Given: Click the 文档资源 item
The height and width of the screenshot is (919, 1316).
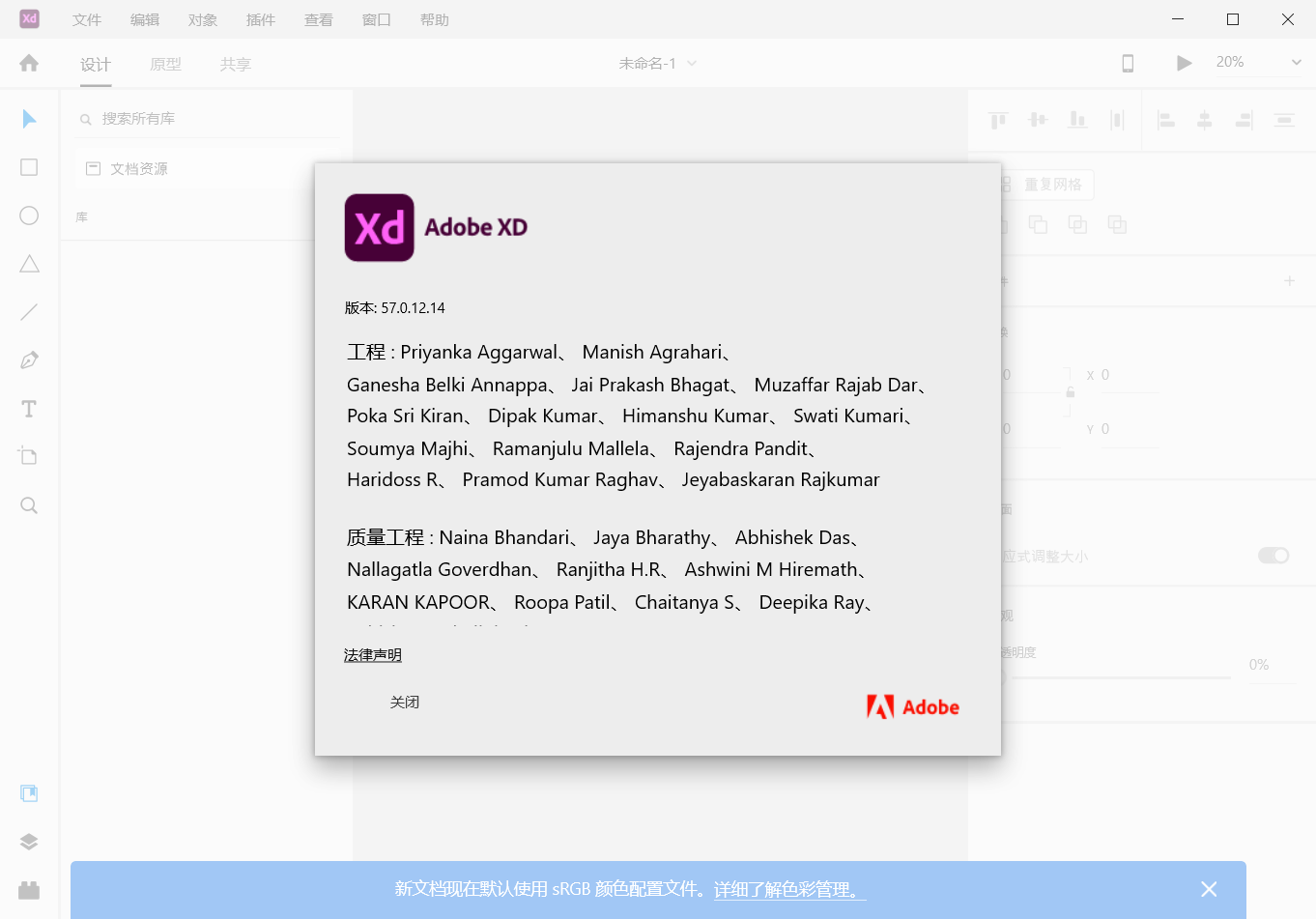Looking at the screenshot, I should [x=193, y=168].
